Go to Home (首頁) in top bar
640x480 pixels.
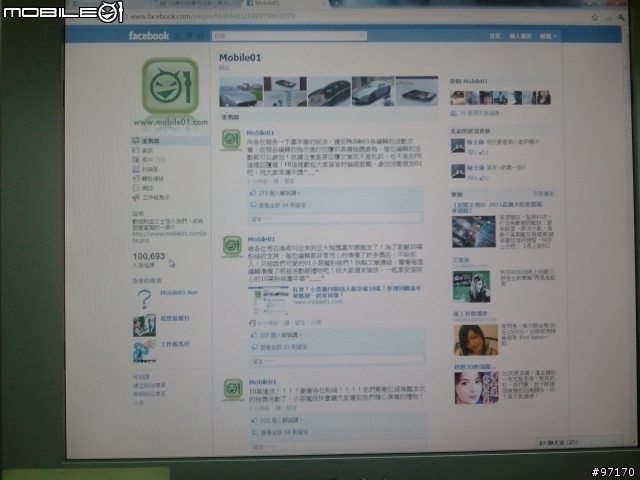(495, 36)
